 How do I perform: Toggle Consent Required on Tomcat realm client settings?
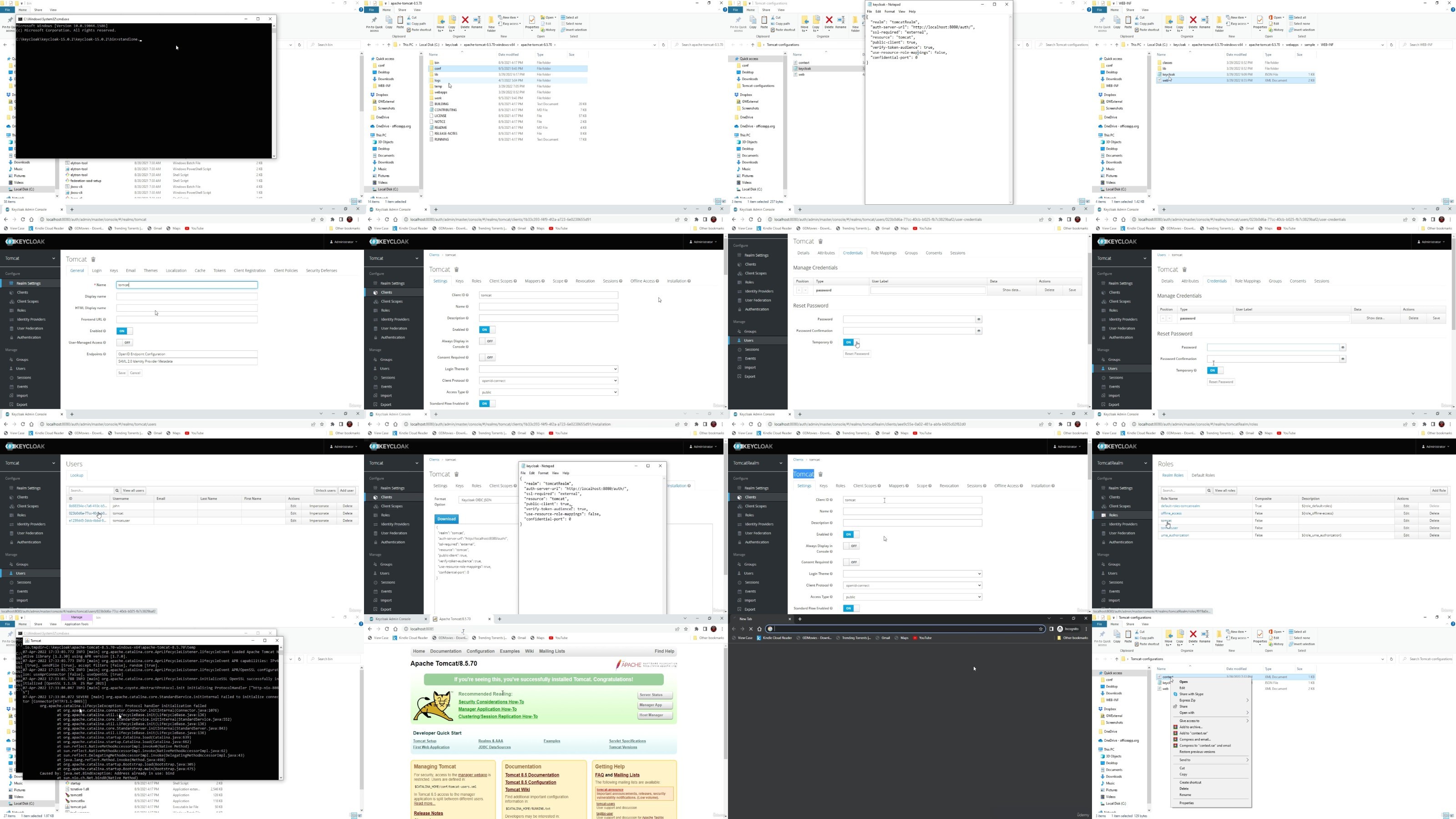(487, 358)
